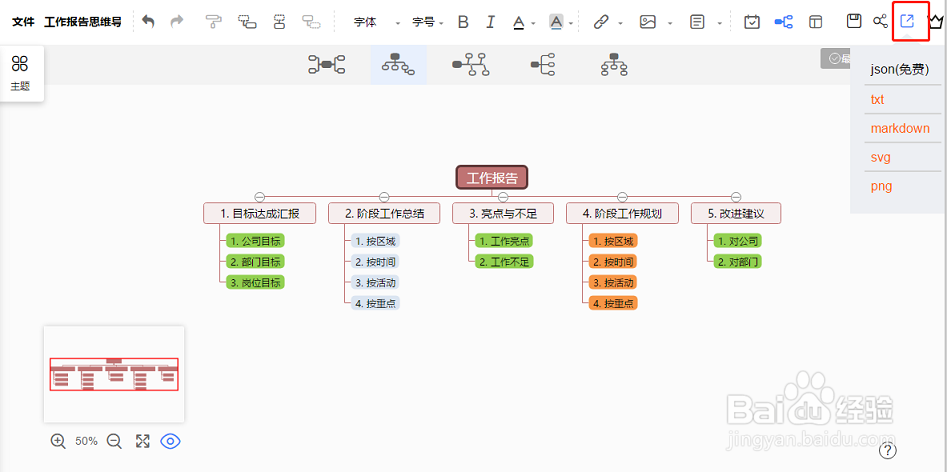Zoom out with the minus magnifier
Image resolution: width=947 pixels, height=472 pixels.
click(114, 441)
